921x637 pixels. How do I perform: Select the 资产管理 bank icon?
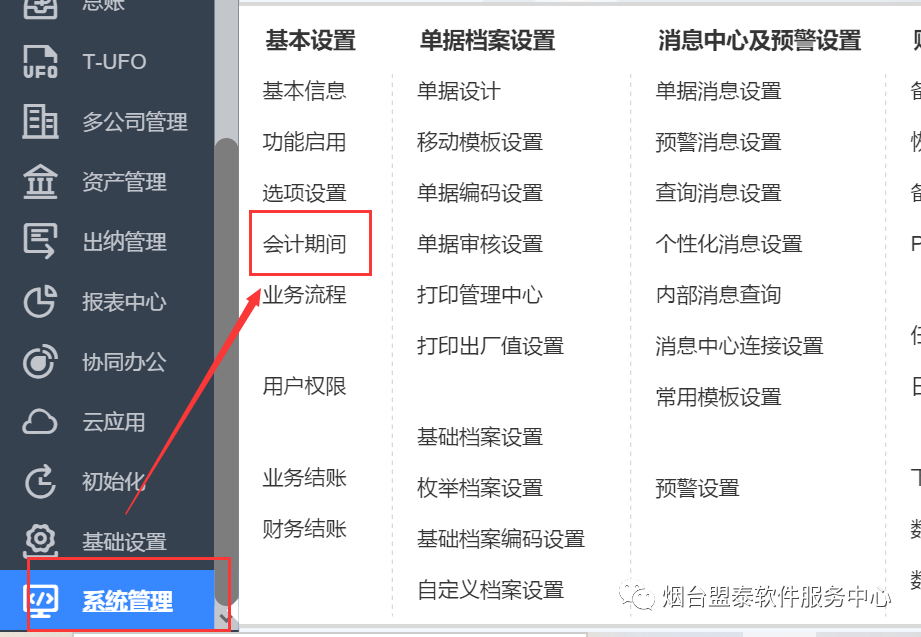click(40, 182)
